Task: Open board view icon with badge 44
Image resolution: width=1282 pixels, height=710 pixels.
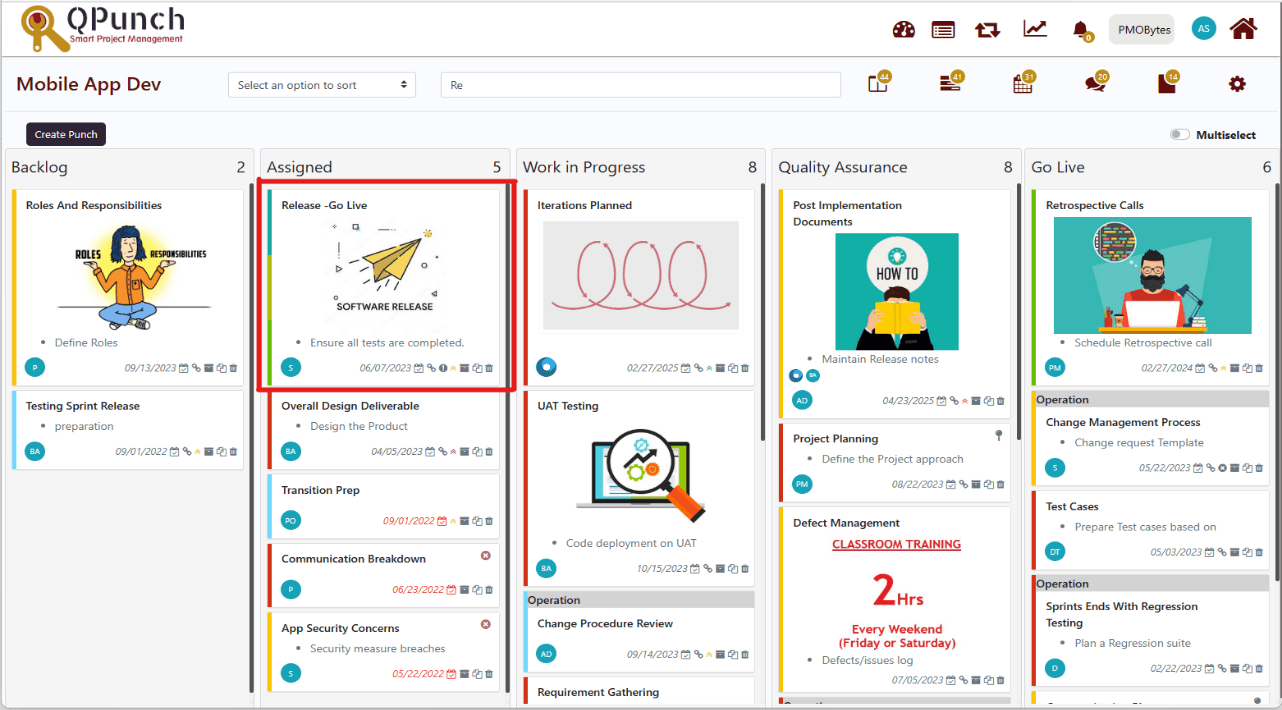Action: pos(879,83)
